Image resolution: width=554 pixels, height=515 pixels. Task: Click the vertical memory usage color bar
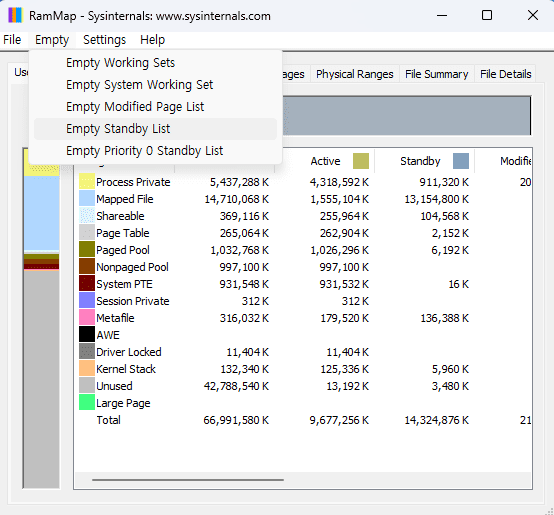point(41,318)
